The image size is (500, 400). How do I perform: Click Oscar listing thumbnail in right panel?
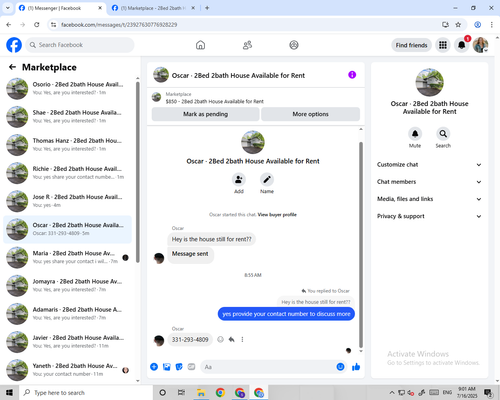tap(429, 82)
